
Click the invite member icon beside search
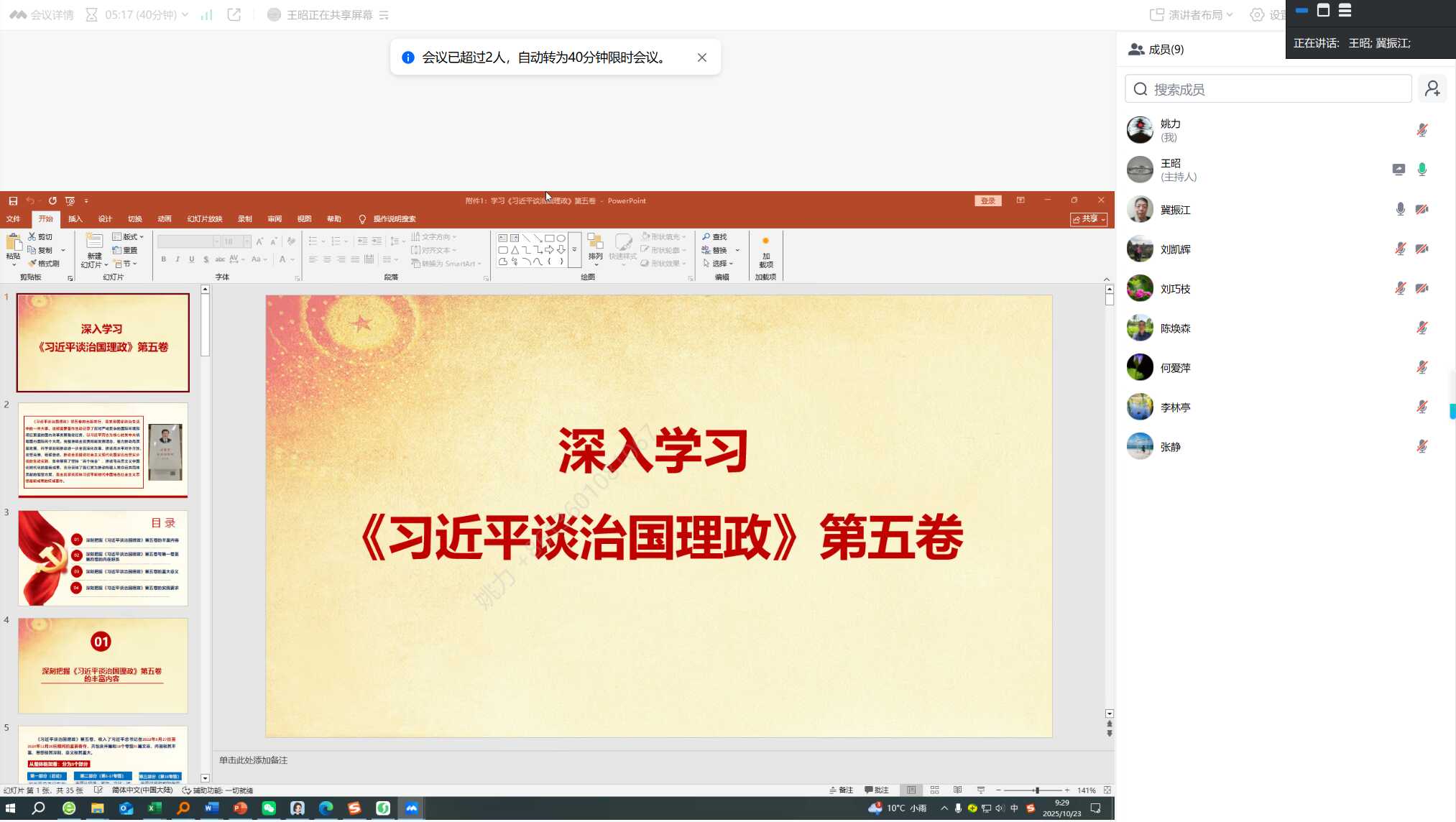coord(1432,89)
